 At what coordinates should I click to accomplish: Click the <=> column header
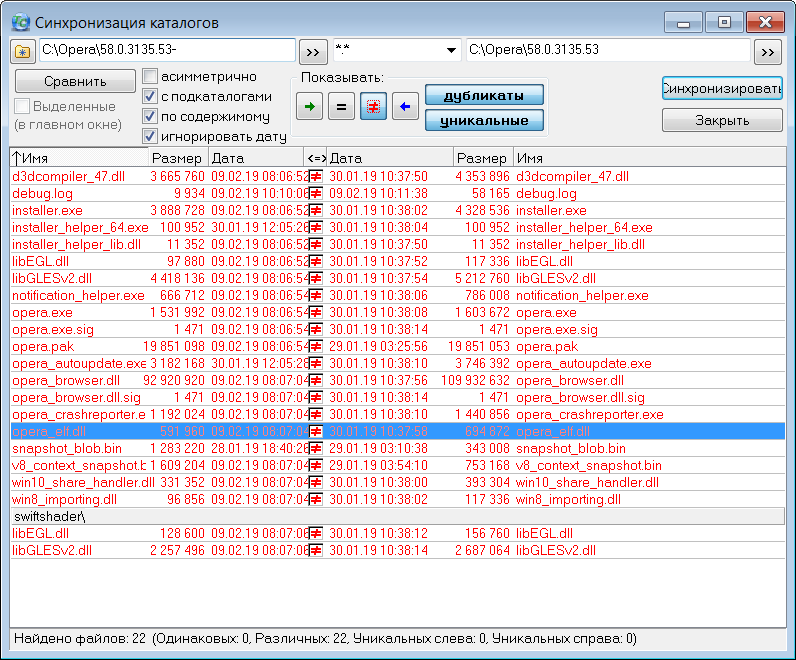point(315,158)
